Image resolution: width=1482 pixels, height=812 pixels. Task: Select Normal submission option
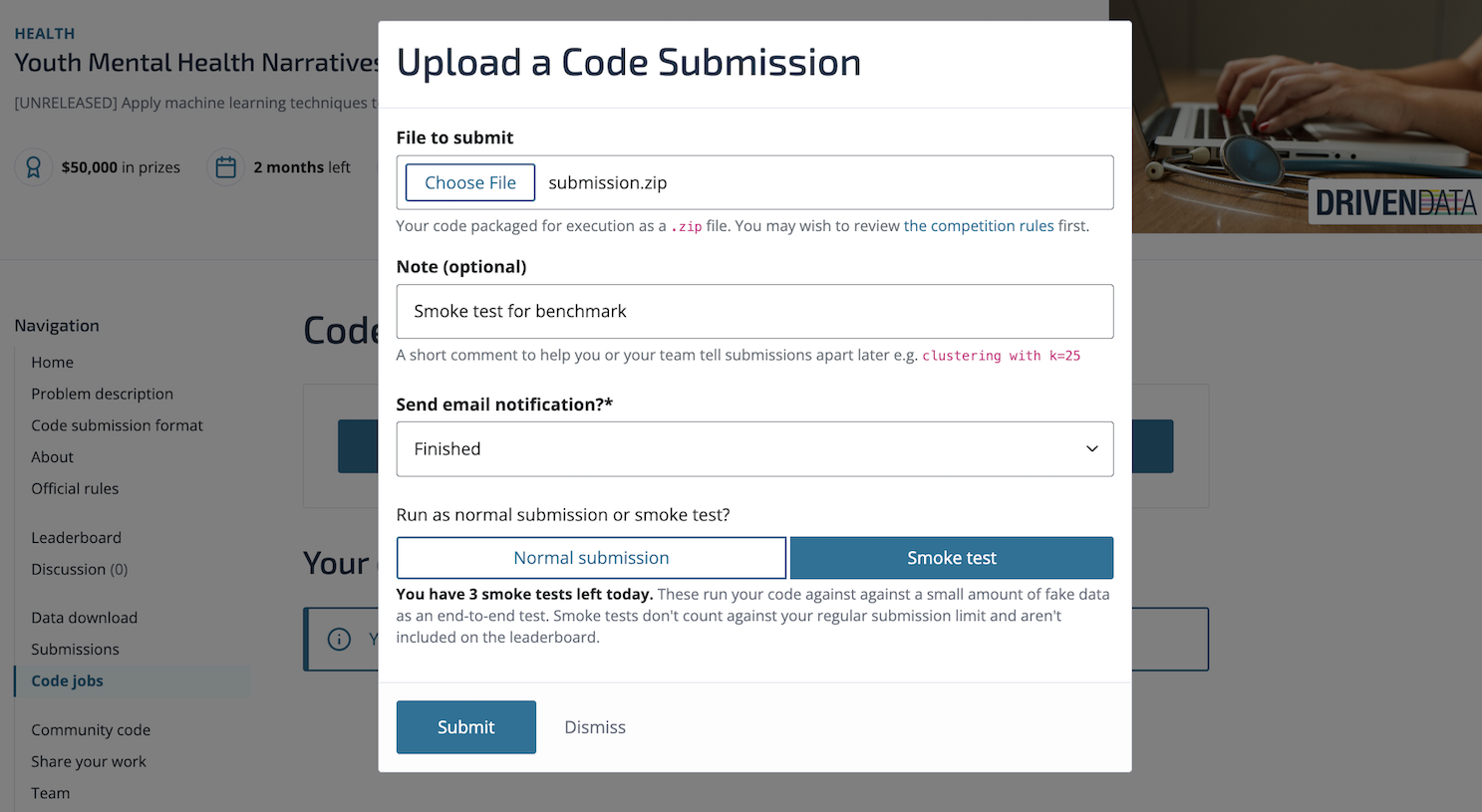coord(591,558)
